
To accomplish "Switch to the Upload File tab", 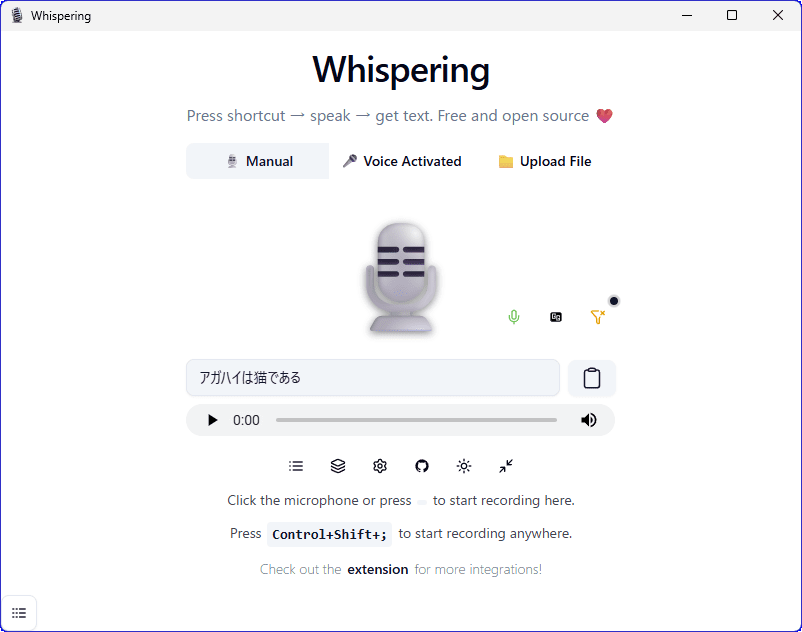I will [x=545, y=161].
